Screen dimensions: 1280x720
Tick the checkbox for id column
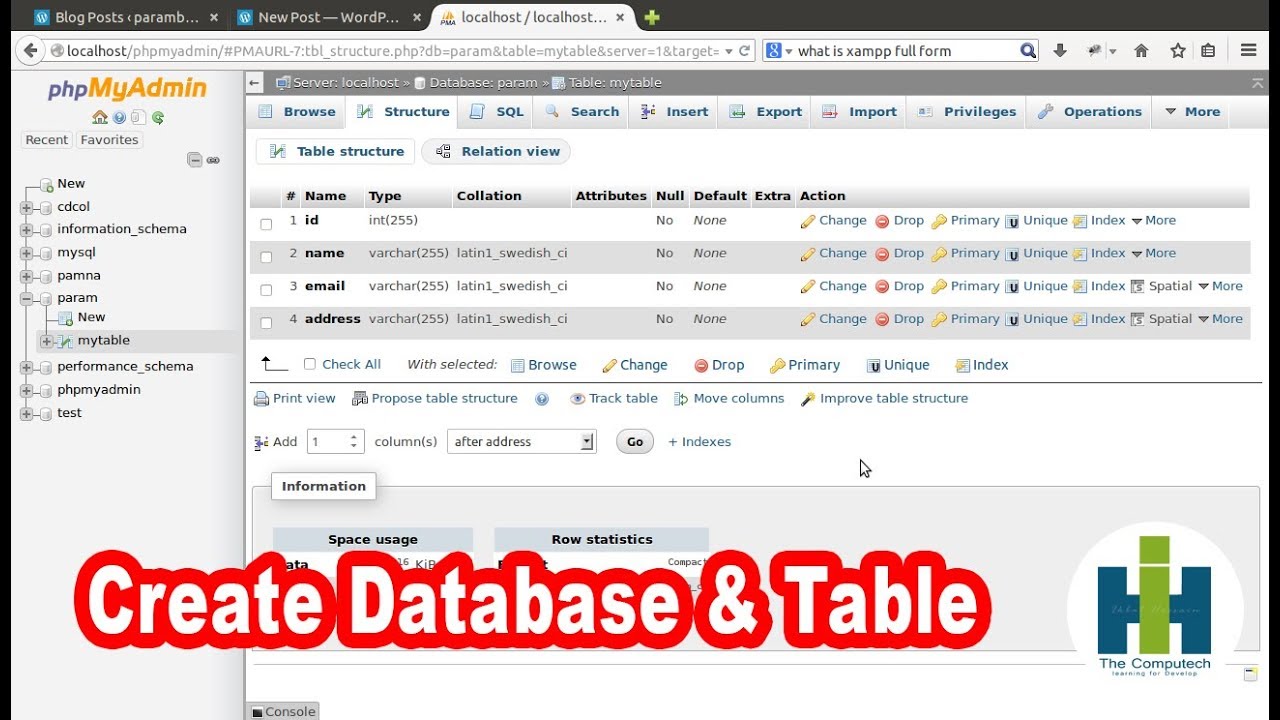[266, 224]
